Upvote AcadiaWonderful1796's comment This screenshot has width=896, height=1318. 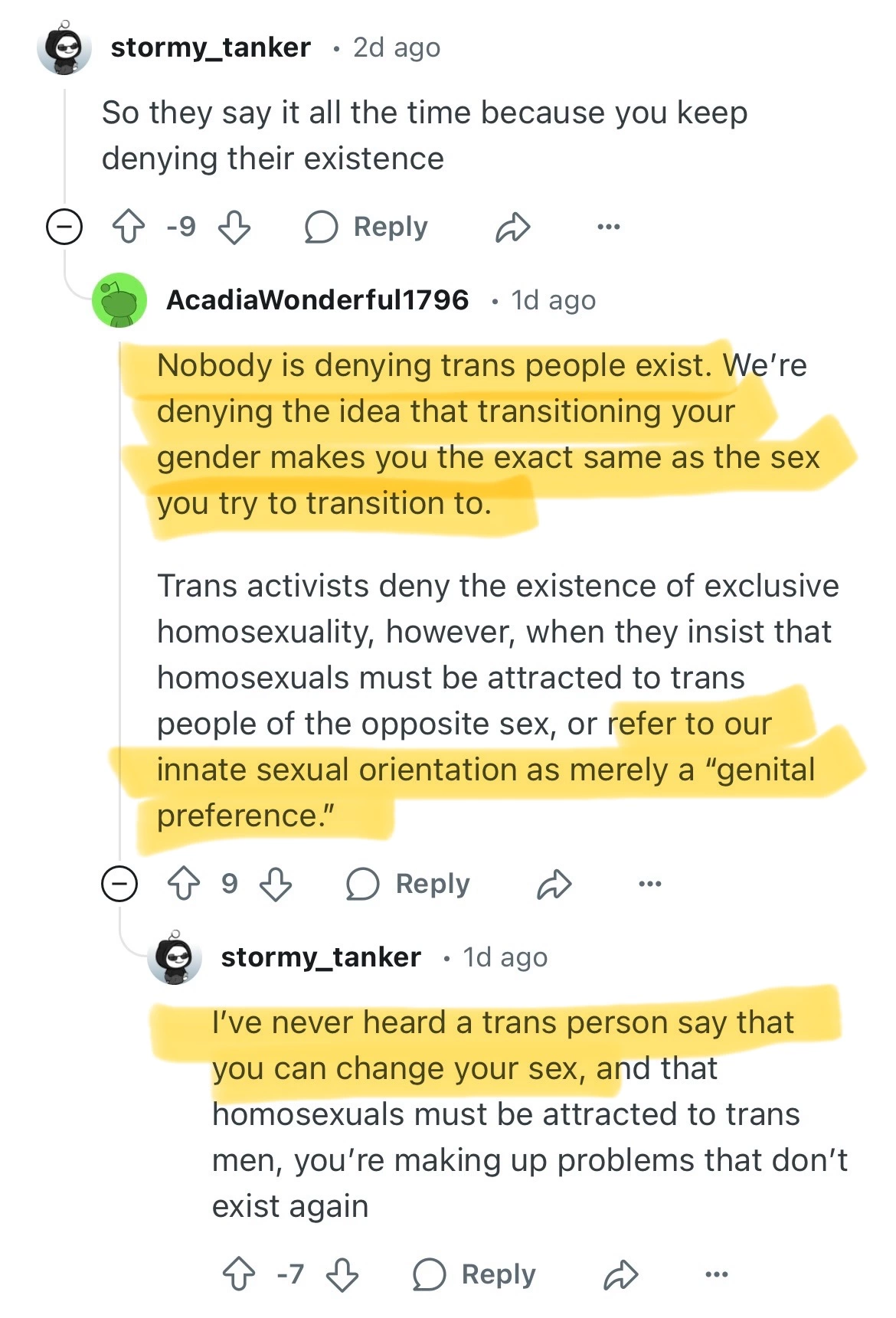tap(184, 884)
